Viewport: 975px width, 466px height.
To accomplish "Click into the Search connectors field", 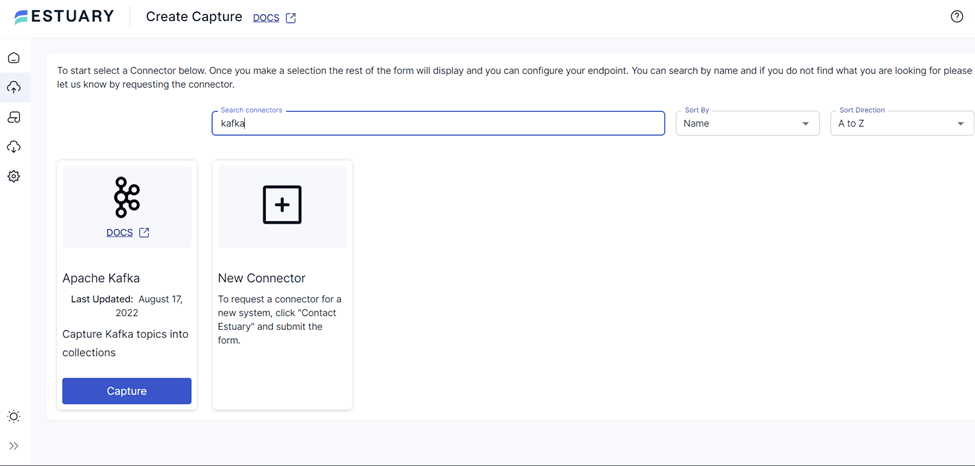I will pos(438,124).
